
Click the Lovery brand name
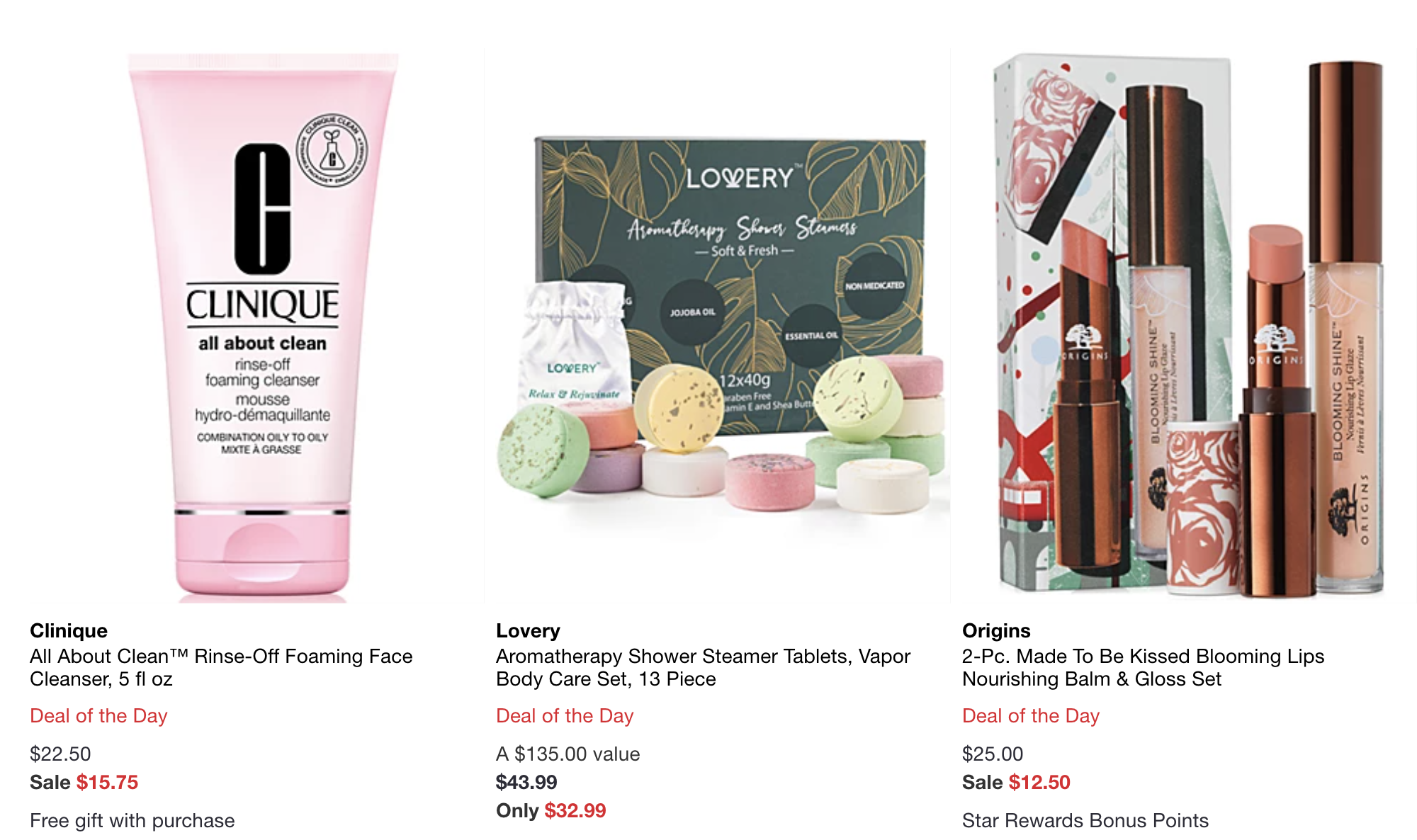[x=528, y=630]
